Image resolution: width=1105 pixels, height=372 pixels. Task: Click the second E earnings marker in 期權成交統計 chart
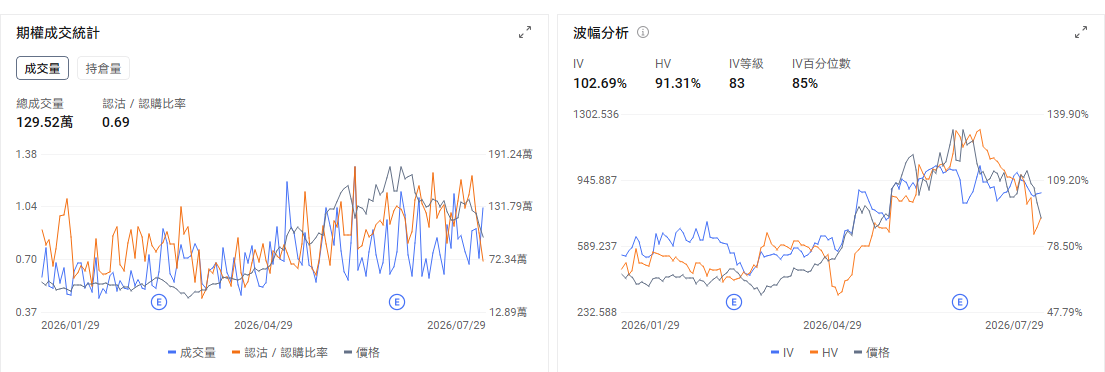coord(397,302)
